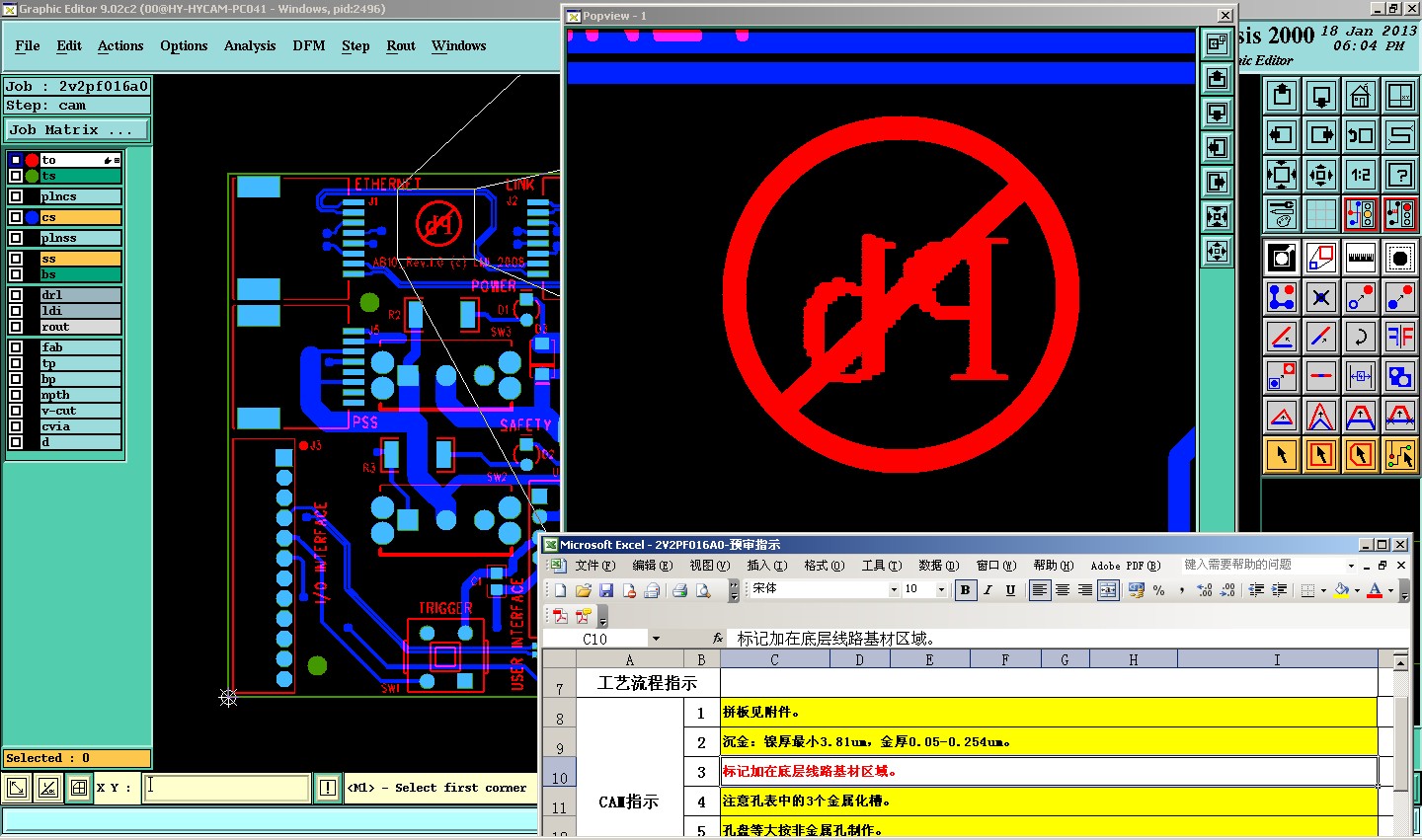Select the yellow net-select arrow tool

[x=1400, y=455]
